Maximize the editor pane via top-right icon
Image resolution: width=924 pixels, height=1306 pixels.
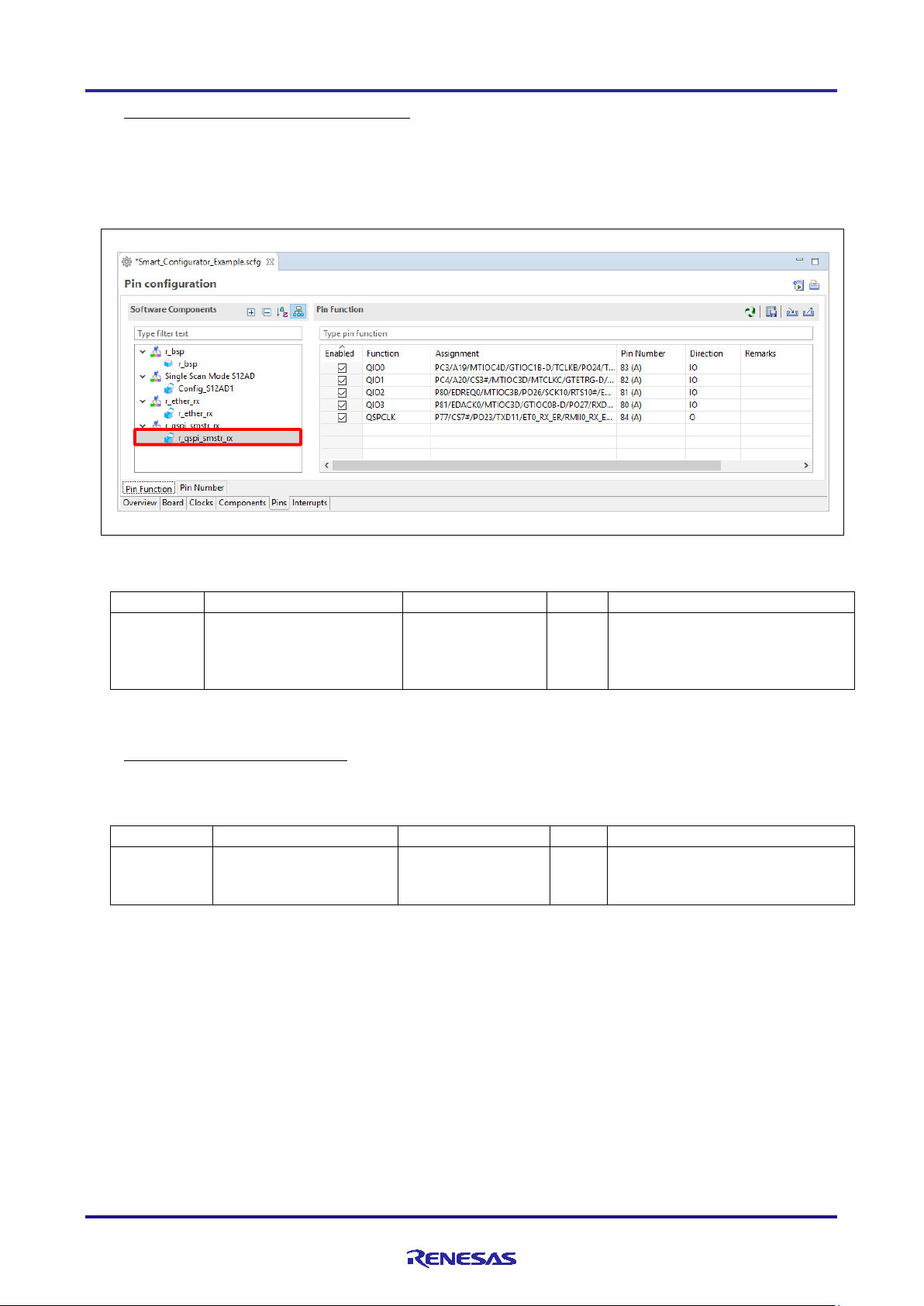pos(815,261)
